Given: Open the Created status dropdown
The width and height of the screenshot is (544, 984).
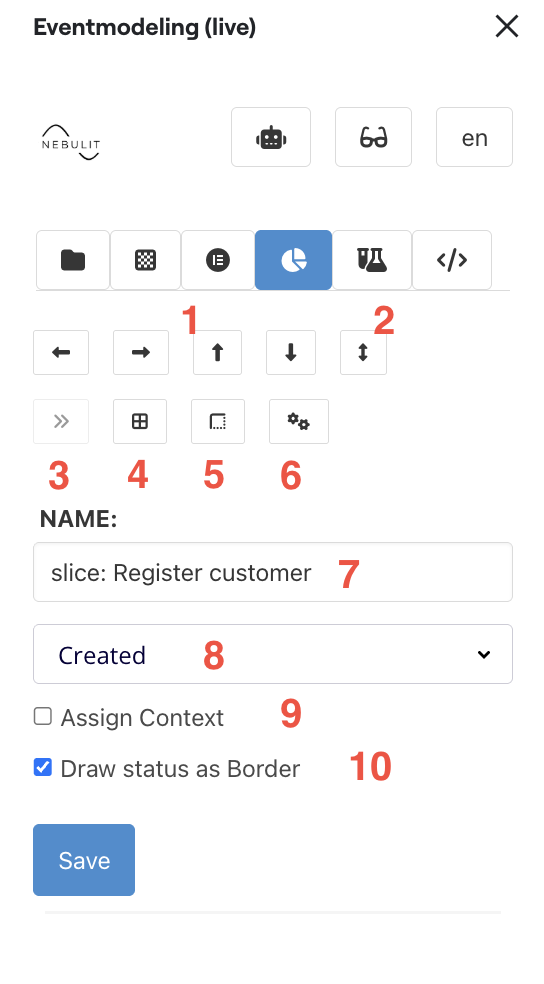Looking at the screenshot, I should pyautogui.click(x=273, y=654).
